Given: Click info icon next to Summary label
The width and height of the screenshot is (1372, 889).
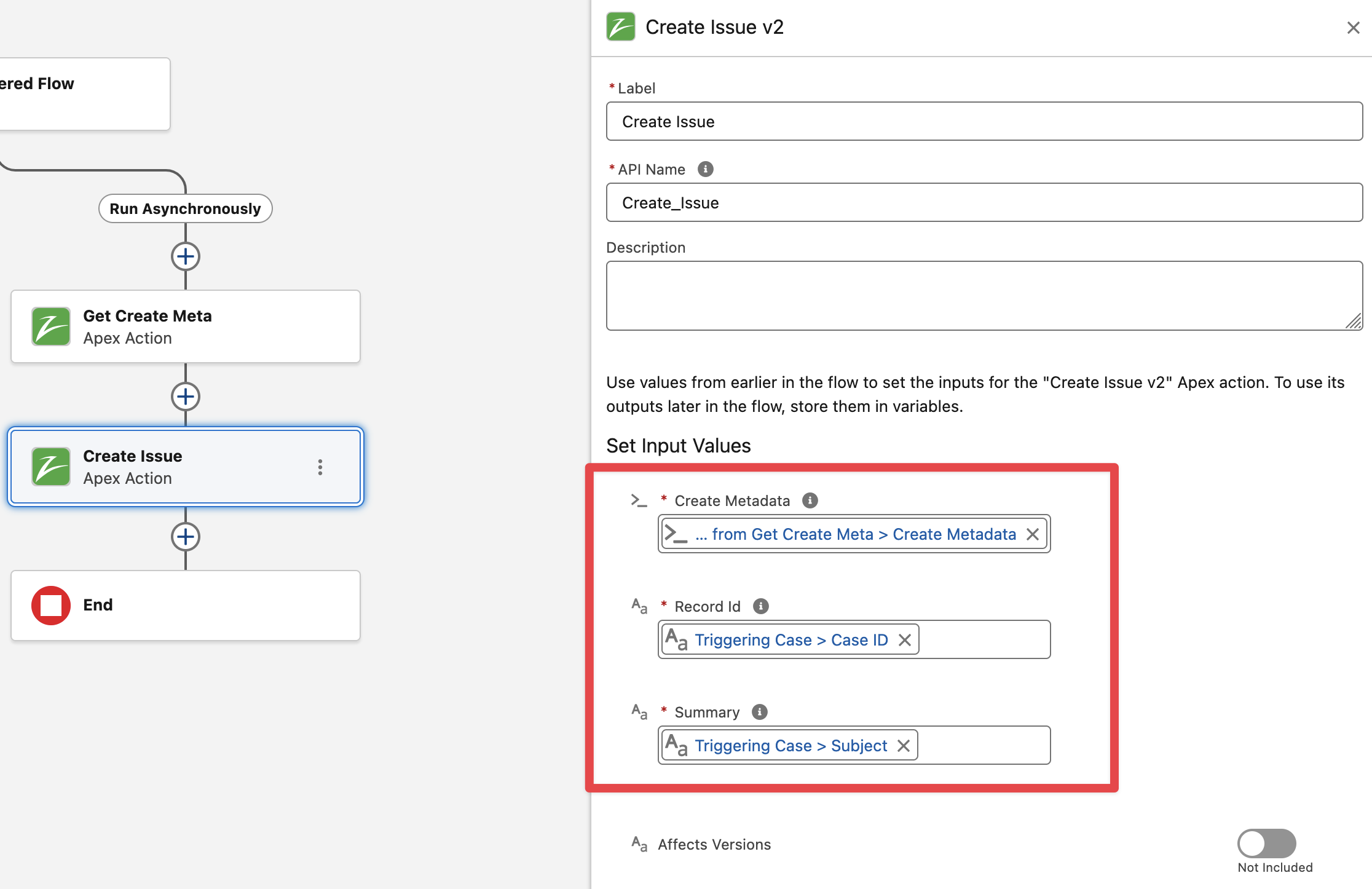Looking at the screenshot, I should (759, 712).
